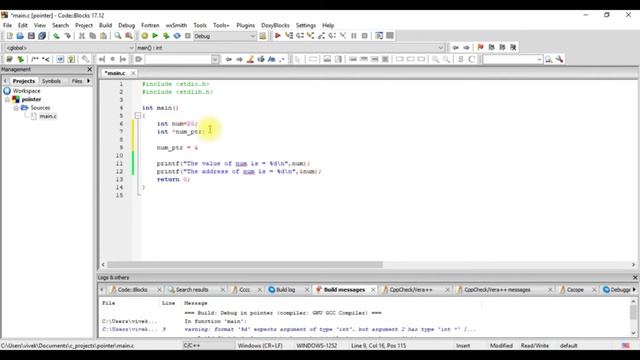
Task: Jump forward with right arrow icon
Action: [x=467, y=47]
